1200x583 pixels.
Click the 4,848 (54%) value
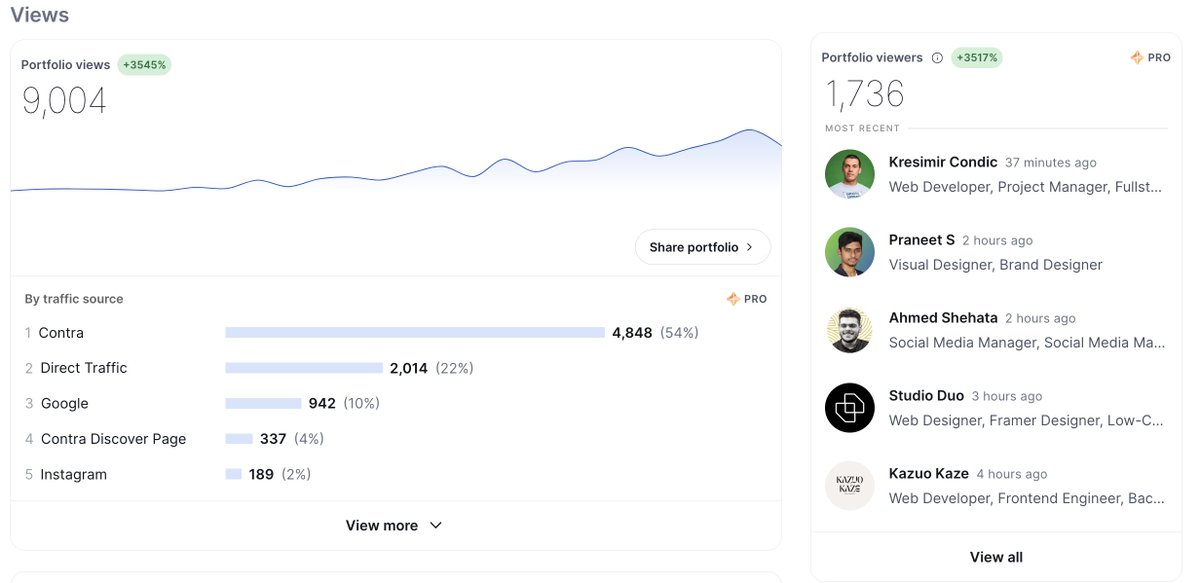pos(655,333)
